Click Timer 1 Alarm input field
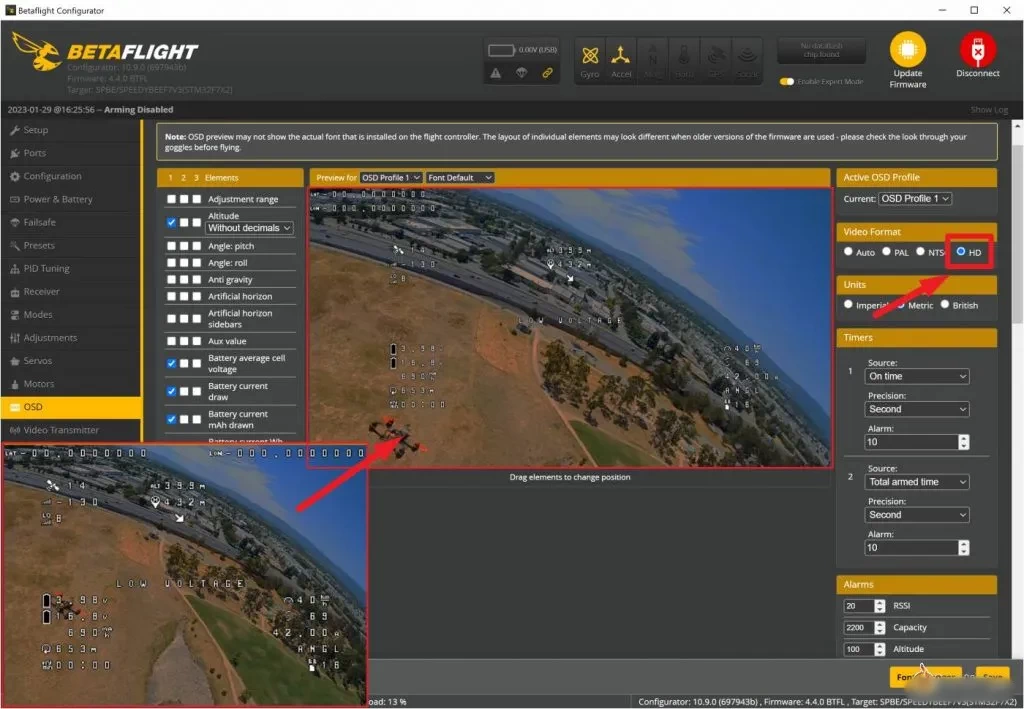Screen dimensions: 1024x709 point(911,442)
